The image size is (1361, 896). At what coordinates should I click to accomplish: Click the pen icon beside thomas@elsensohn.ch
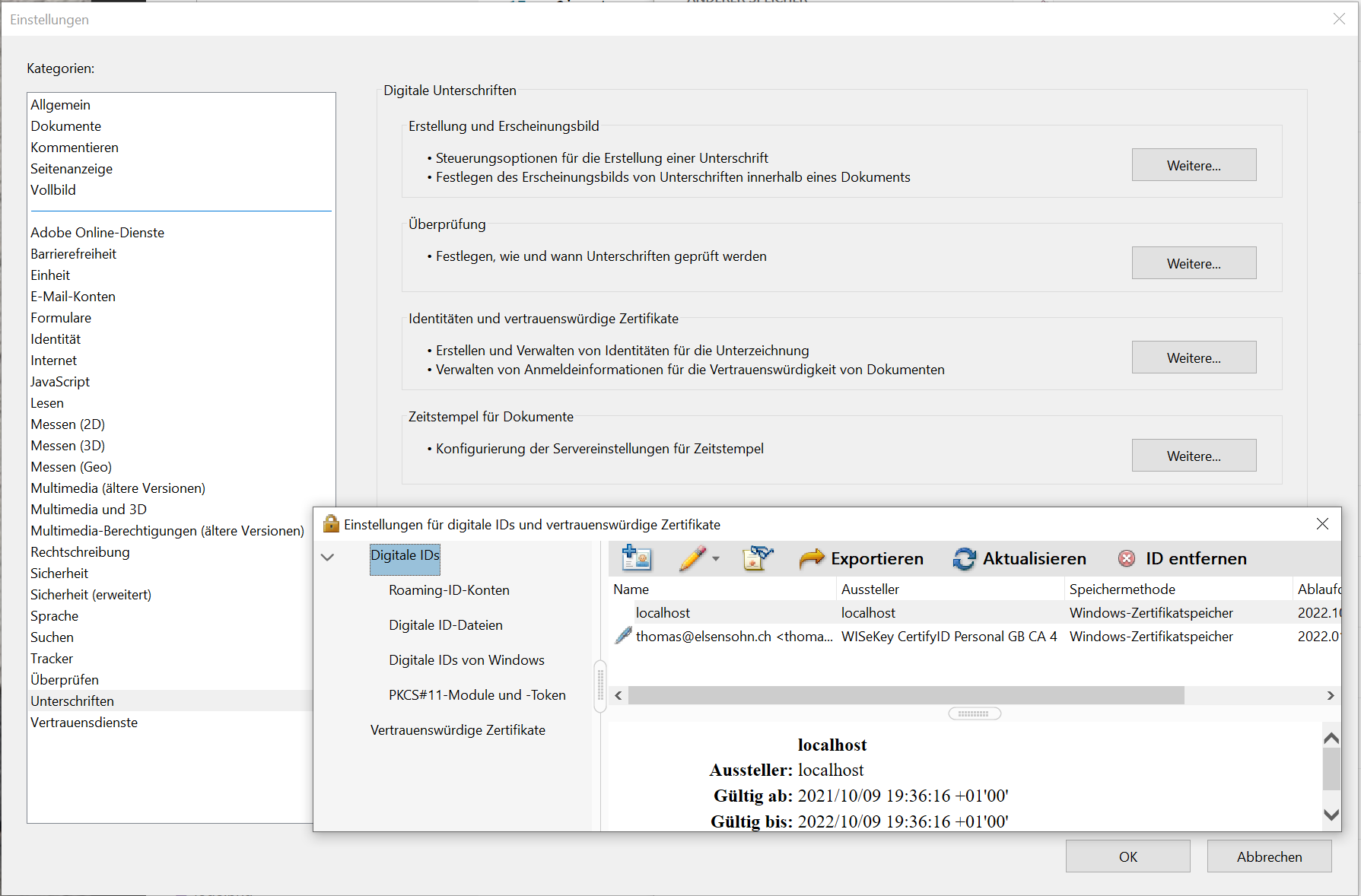(x=623, y=636)
